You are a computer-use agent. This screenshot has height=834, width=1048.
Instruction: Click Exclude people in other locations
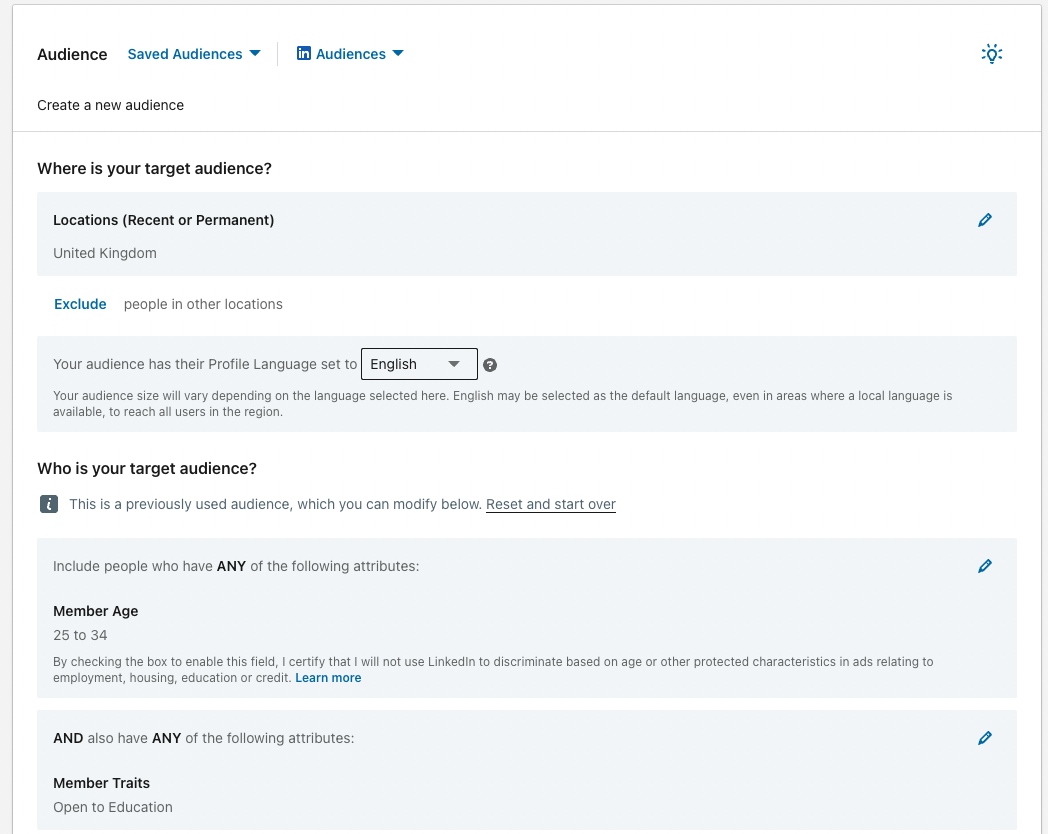coord(80,304)
